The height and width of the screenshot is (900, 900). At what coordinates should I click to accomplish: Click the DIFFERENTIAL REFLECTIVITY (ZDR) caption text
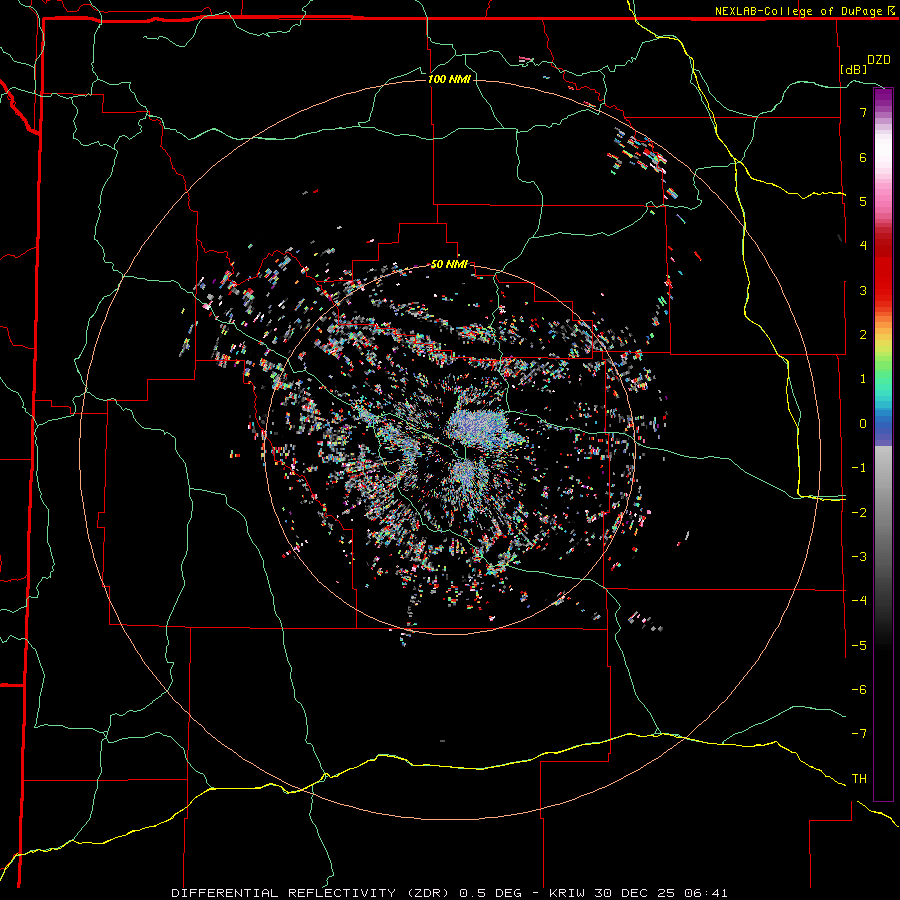312,893
